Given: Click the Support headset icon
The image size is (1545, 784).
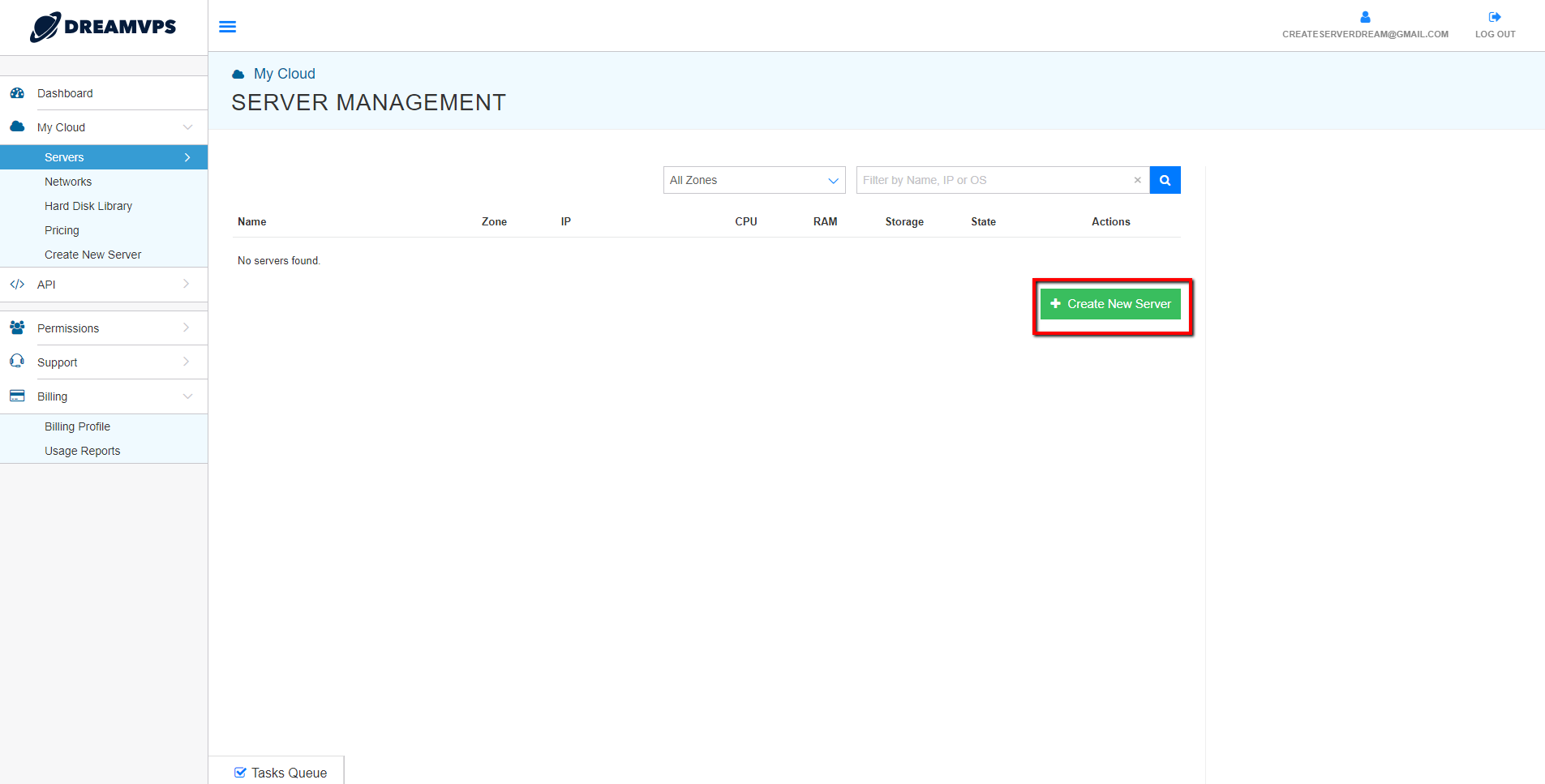Looking at the screenshot, I should coord(17,361).
